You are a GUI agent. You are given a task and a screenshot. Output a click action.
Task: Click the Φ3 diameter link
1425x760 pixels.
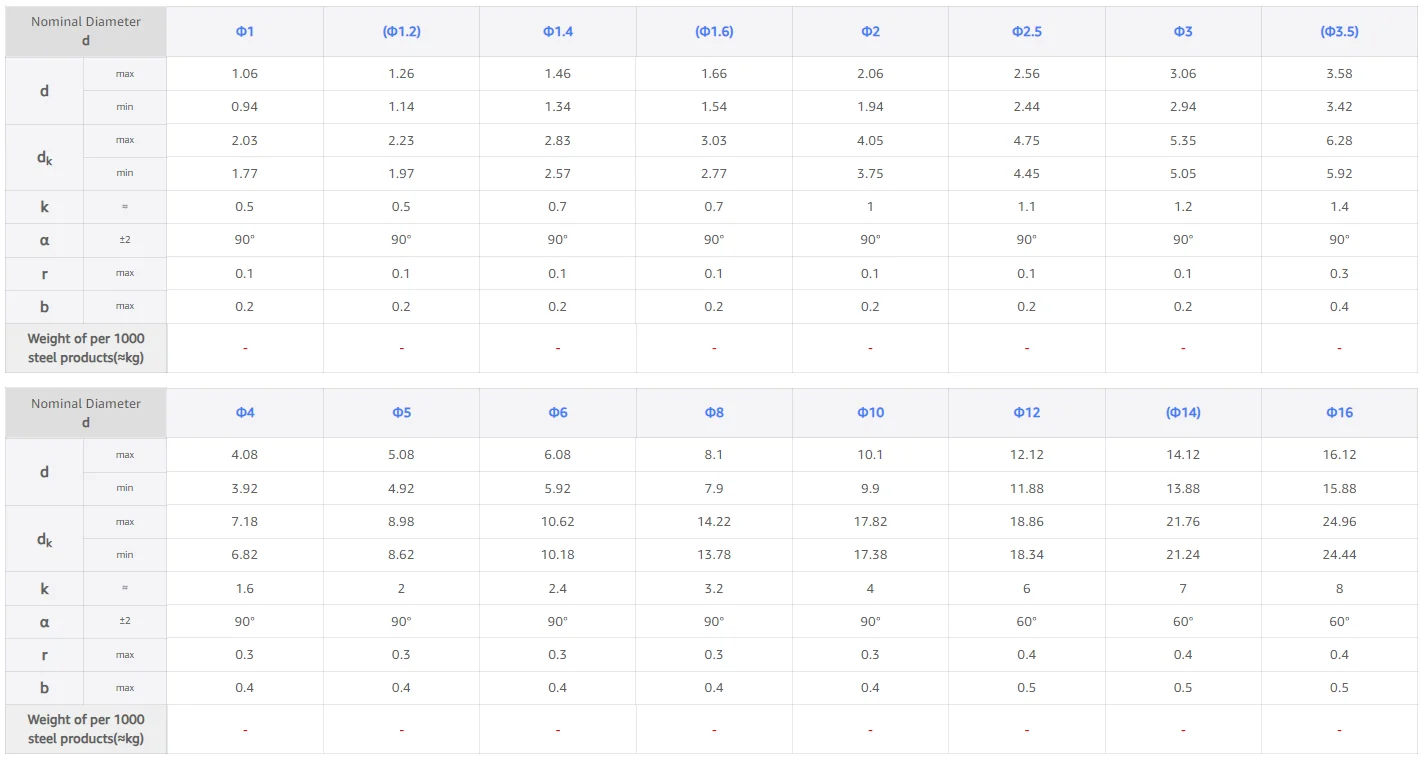[x=1183, y=32]
